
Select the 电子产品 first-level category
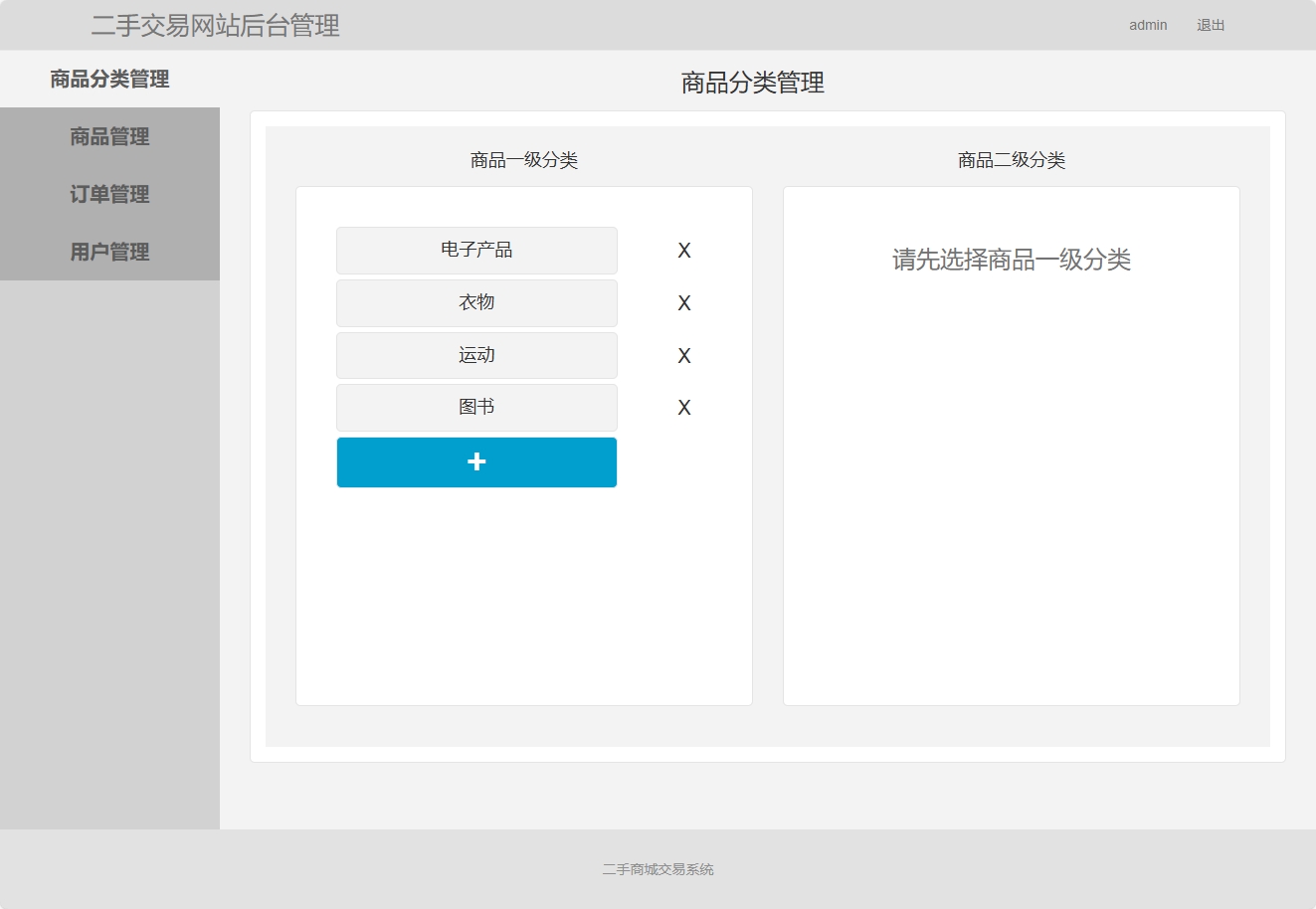tap(476, 251)
